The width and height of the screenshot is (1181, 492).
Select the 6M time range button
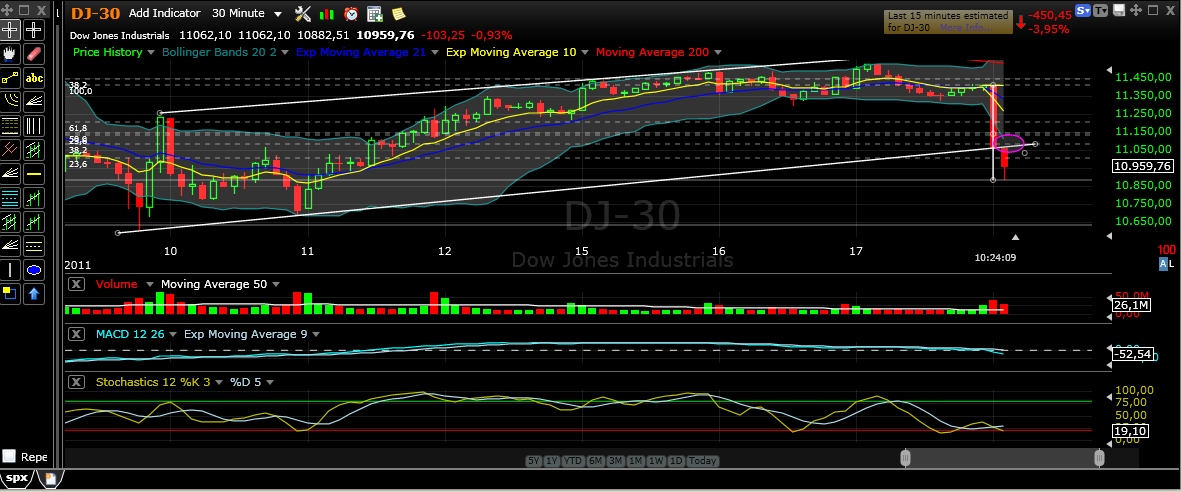coord(594,461)
